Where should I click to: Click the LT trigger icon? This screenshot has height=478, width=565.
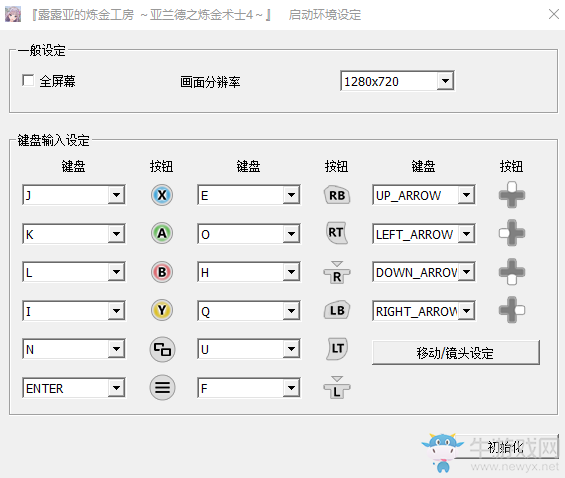(337, 349)
